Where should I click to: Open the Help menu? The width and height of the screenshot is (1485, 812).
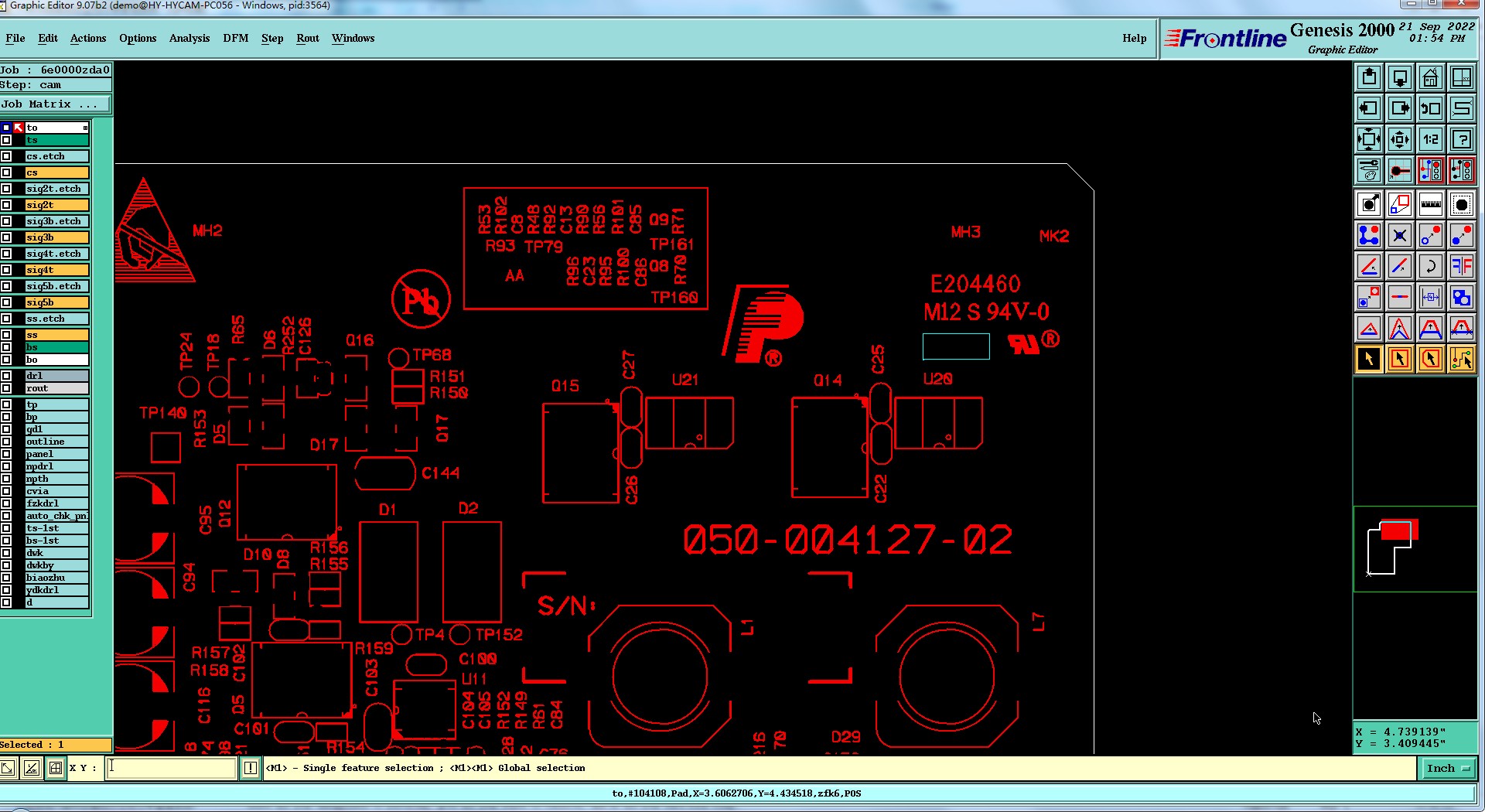click(1135, 38)
